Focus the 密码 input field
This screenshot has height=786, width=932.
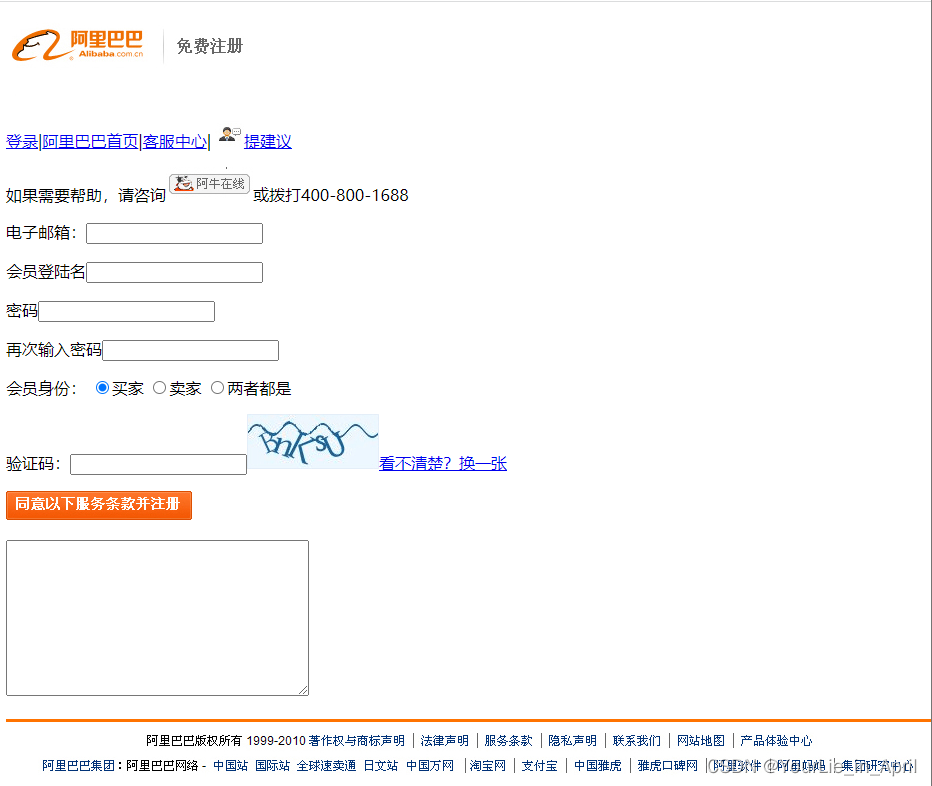tap(127, 312)
